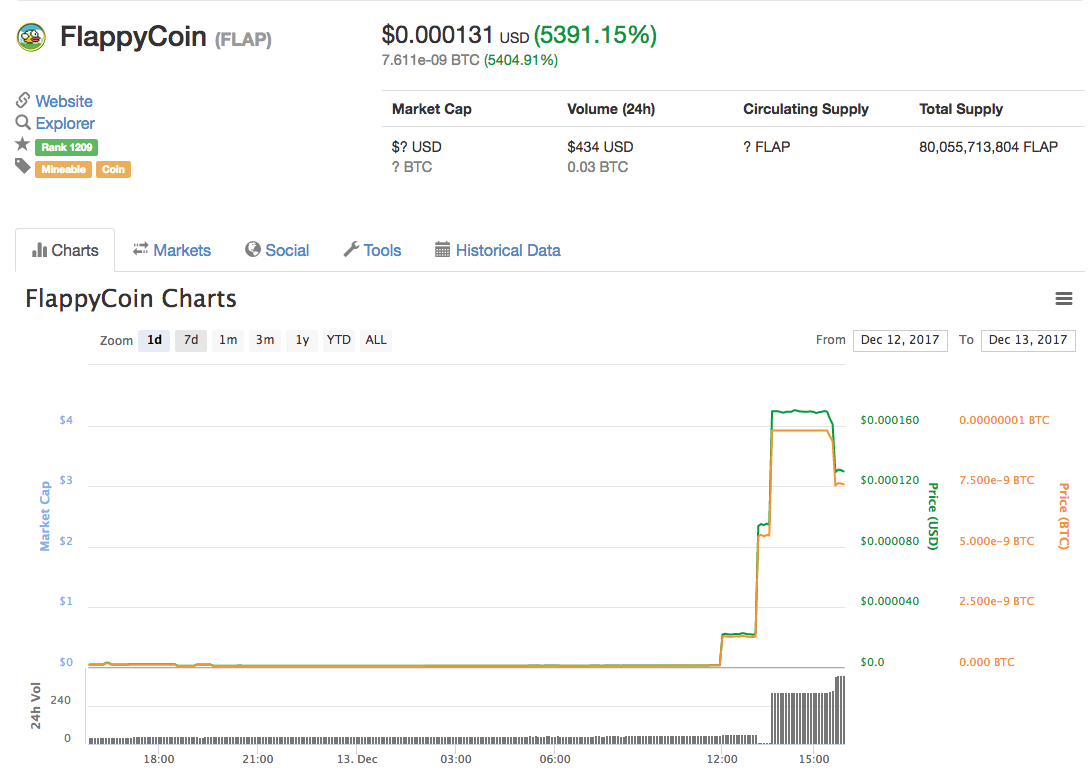Select the 1d zoom range
The width and height of the screenshot is (1092, 778).
point(154,340)
